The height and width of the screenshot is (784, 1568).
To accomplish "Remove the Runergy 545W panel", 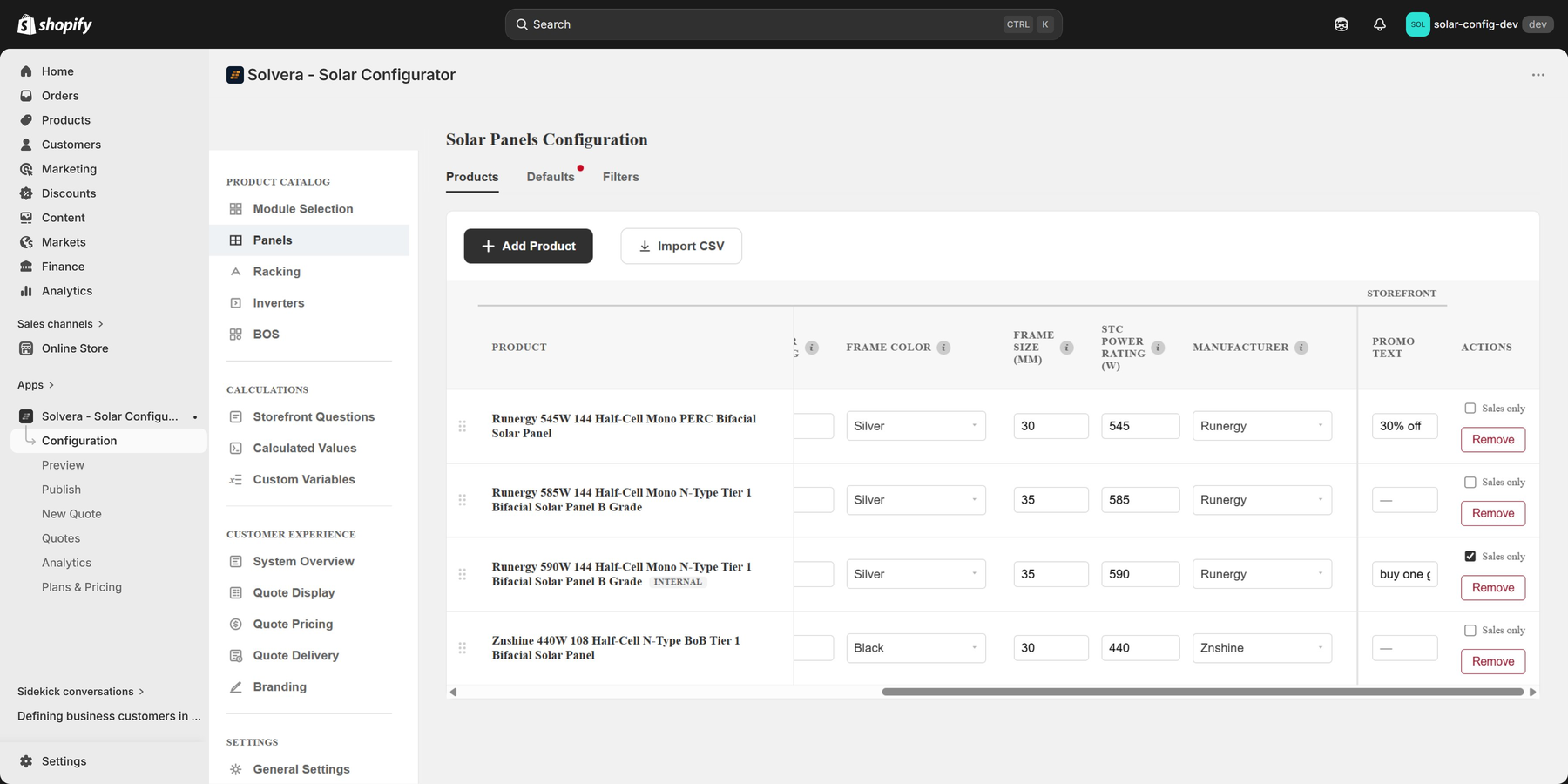I will [1493, 440].
